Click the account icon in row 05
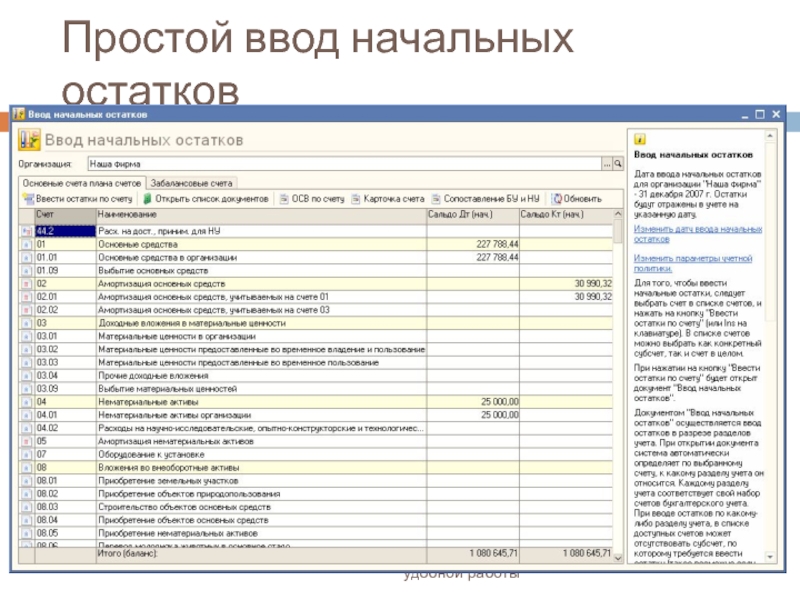800x600 pixels. [27, 442]
